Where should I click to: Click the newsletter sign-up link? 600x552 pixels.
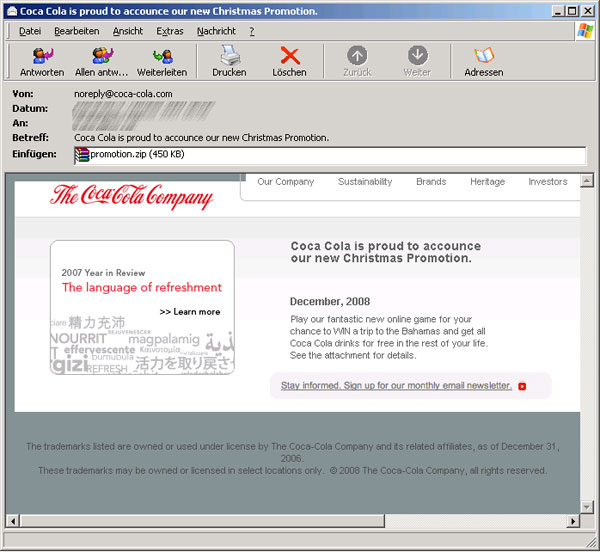click(x=396, y=386)
